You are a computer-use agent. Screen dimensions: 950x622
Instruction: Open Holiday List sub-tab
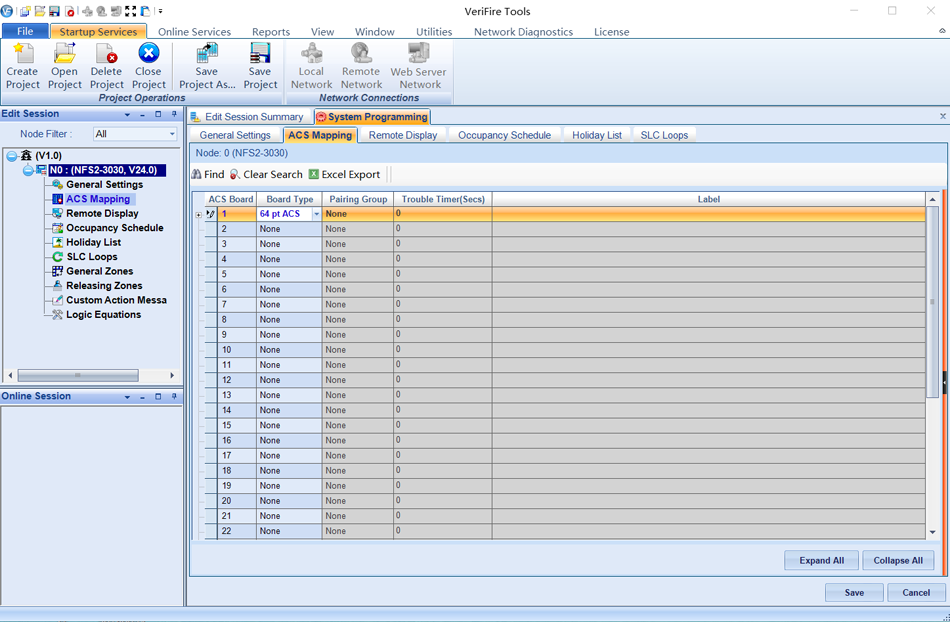coord(597,135)
